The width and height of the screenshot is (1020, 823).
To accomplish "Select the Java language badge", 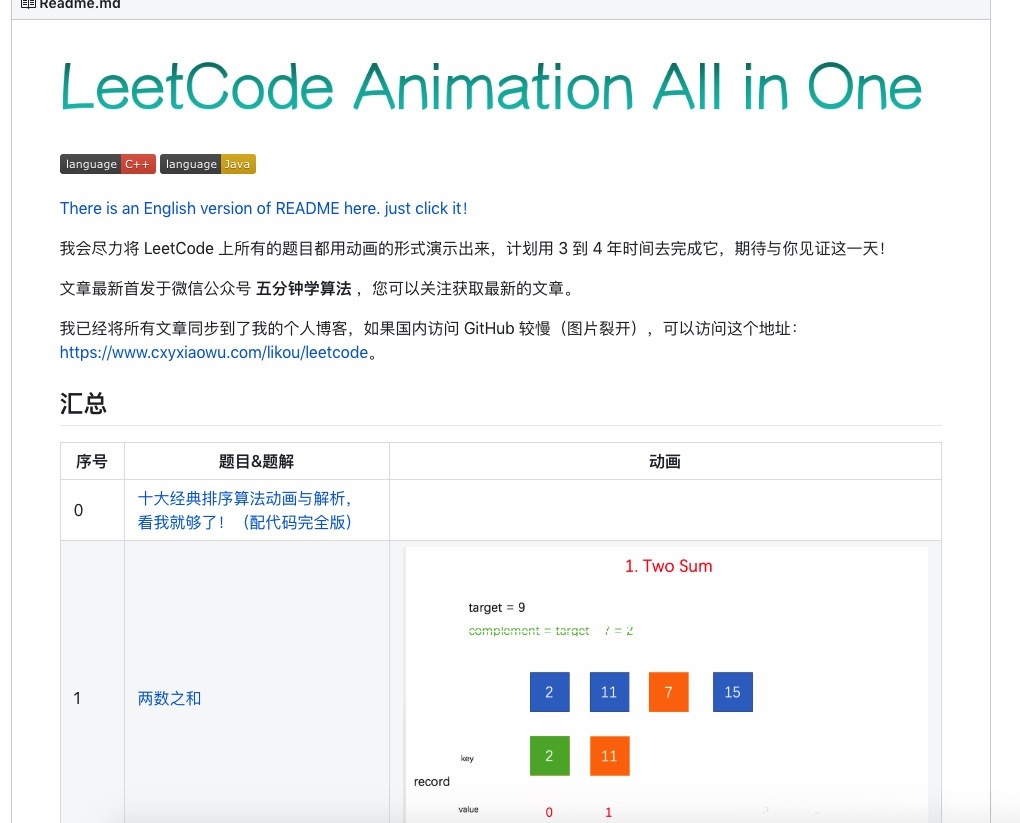I will 207,164.
